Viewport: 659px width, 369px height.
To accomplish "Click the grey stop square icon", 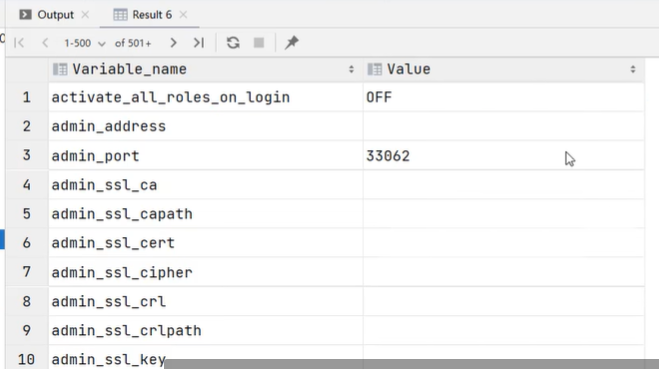I will [x=259, y=43].
